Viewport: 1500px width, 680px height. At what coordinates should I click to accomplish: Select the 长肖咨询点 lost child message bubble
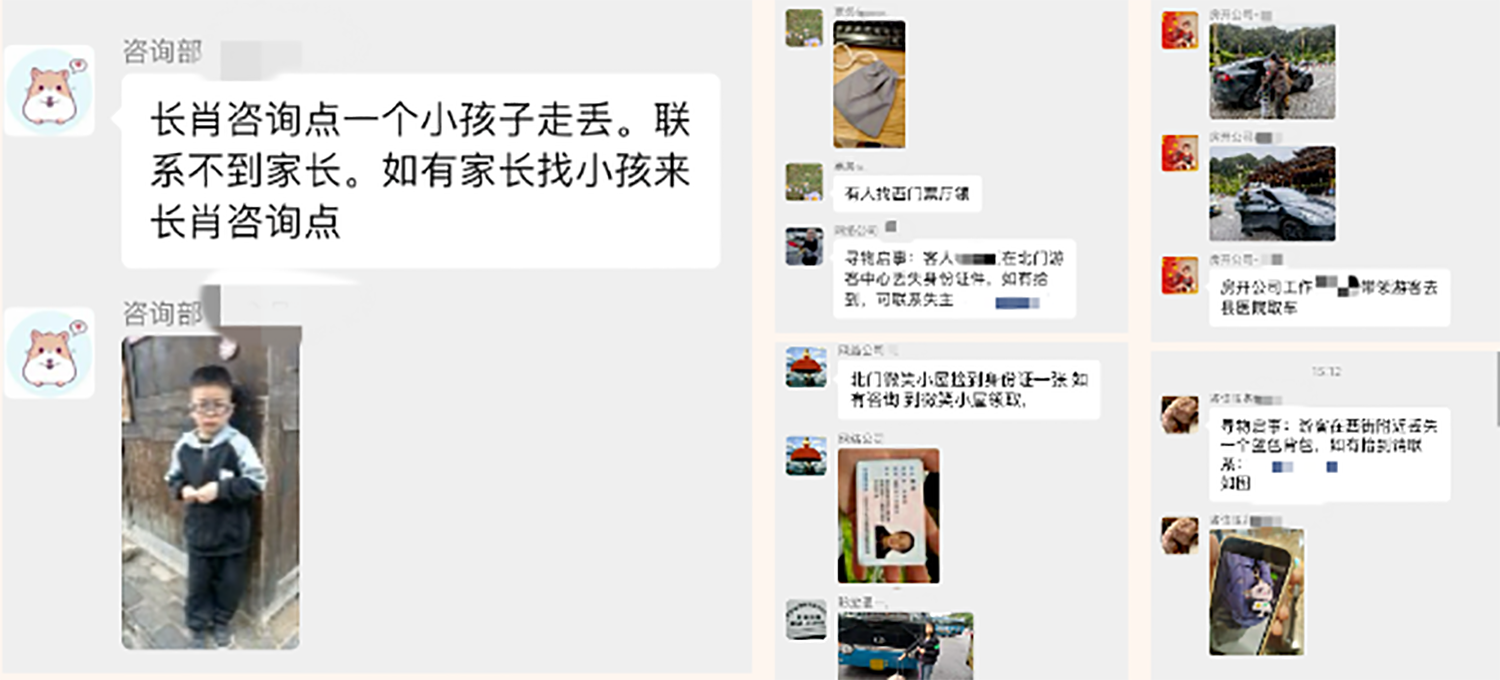[x=420, y=171]
